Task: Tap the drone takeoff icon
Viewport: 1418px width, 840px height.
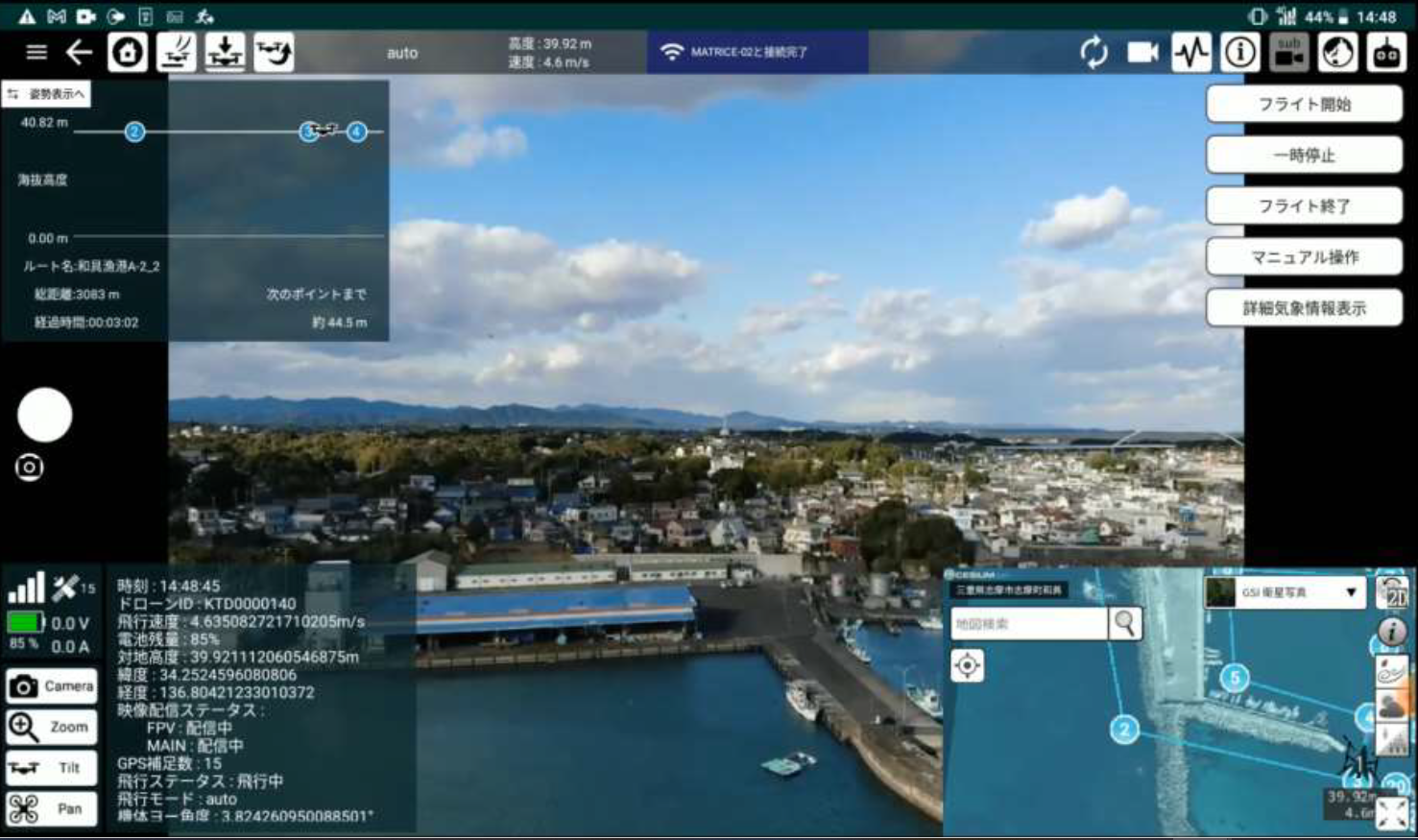Action: (x=177, y=52)
